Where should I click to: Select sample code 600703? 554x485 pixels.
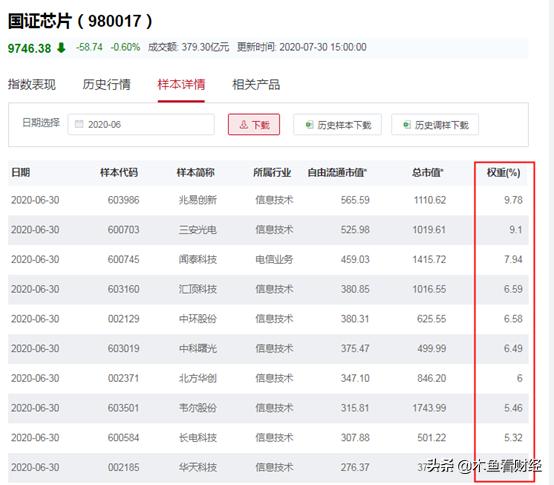[123, 230]
